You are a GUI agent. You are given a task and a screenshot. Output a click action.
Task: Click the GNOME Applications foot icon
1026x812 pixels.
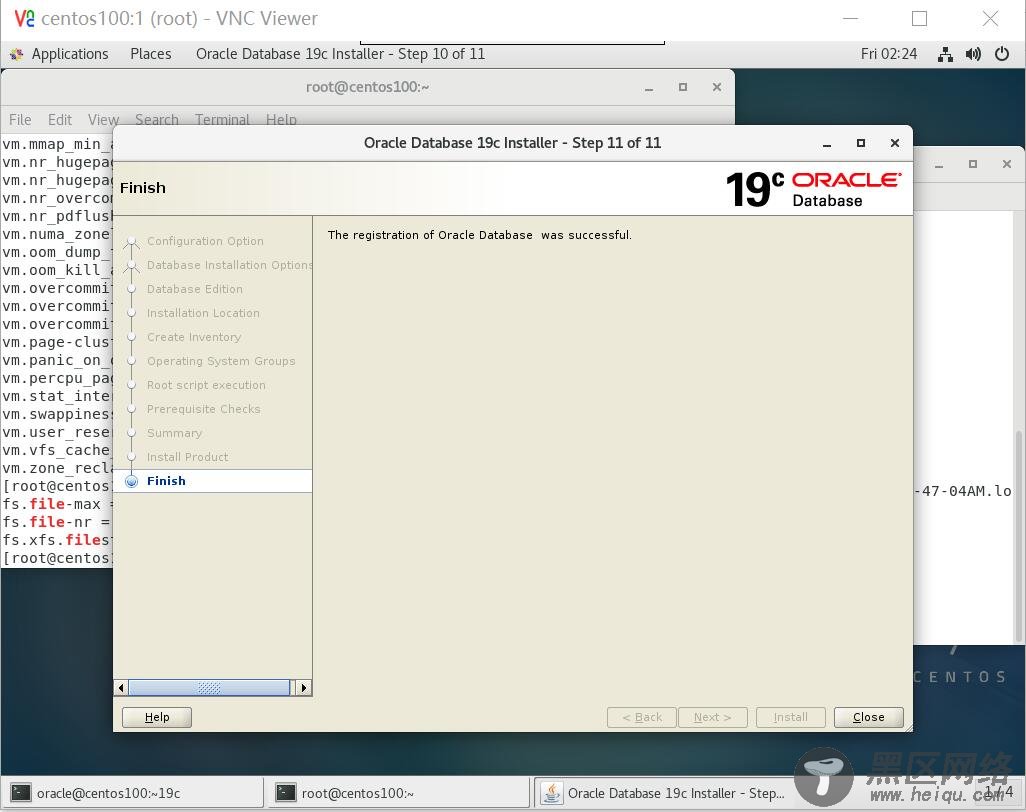[x=17, y=54]
